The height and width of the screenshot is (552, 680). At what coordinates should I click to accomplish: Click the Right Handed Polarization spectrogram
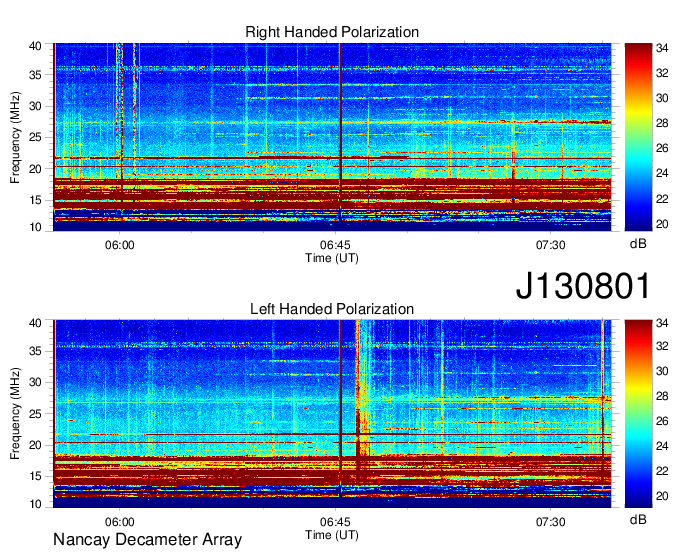click(x=332, y=137)
